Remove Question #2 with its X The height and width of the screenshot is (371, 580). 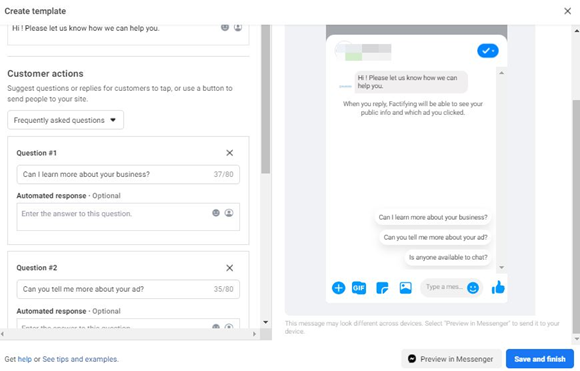tap(230, 268)
